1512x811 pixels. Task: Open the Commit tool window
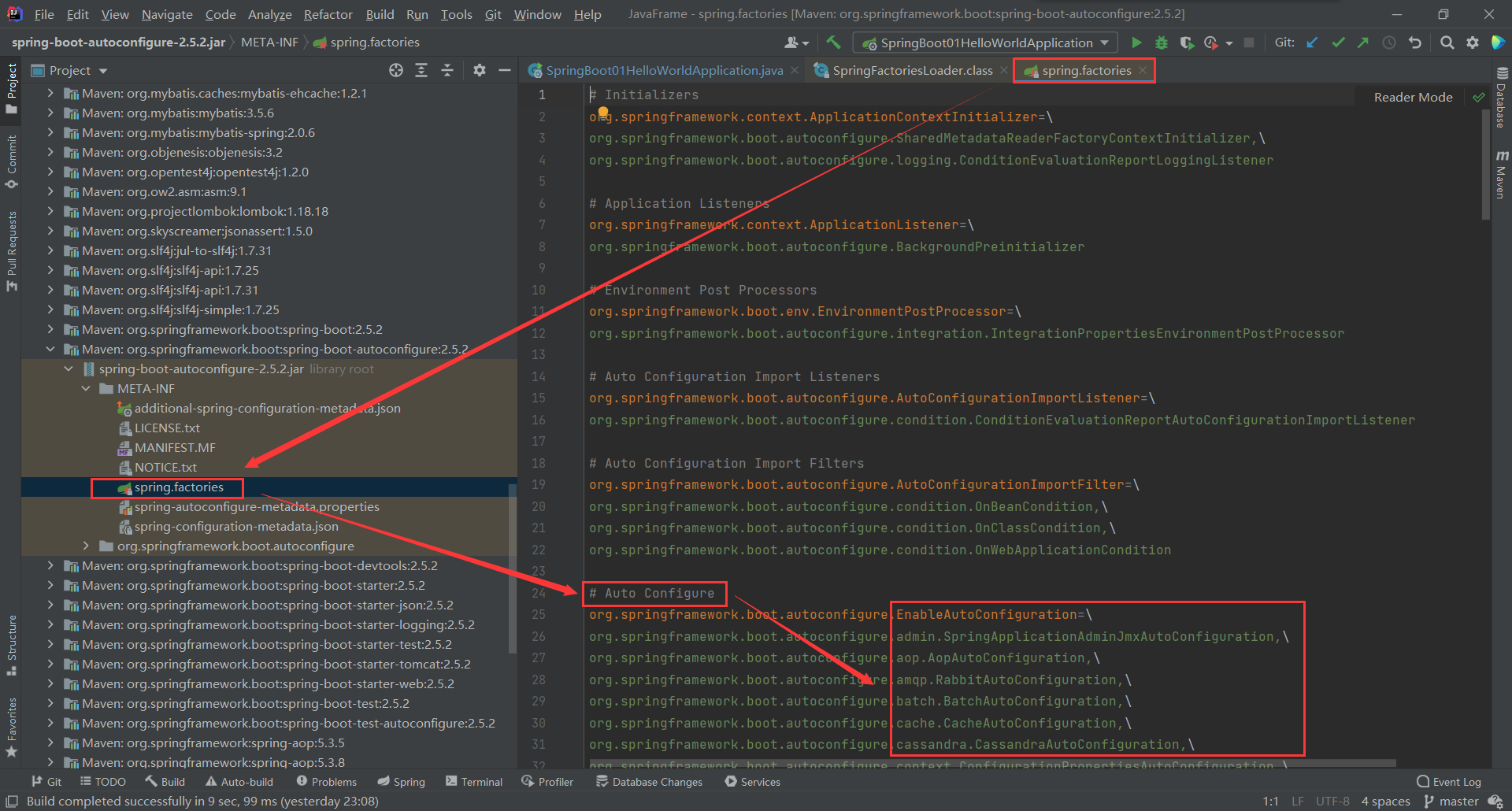(x=11, y=161)
